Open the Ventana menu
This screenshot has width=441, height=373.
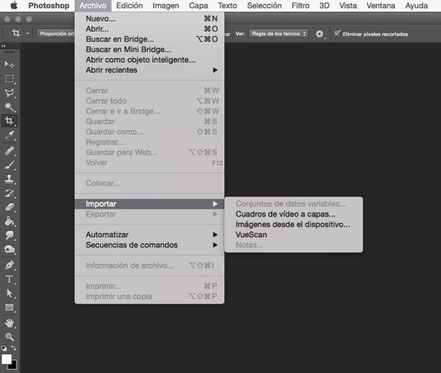381,6
